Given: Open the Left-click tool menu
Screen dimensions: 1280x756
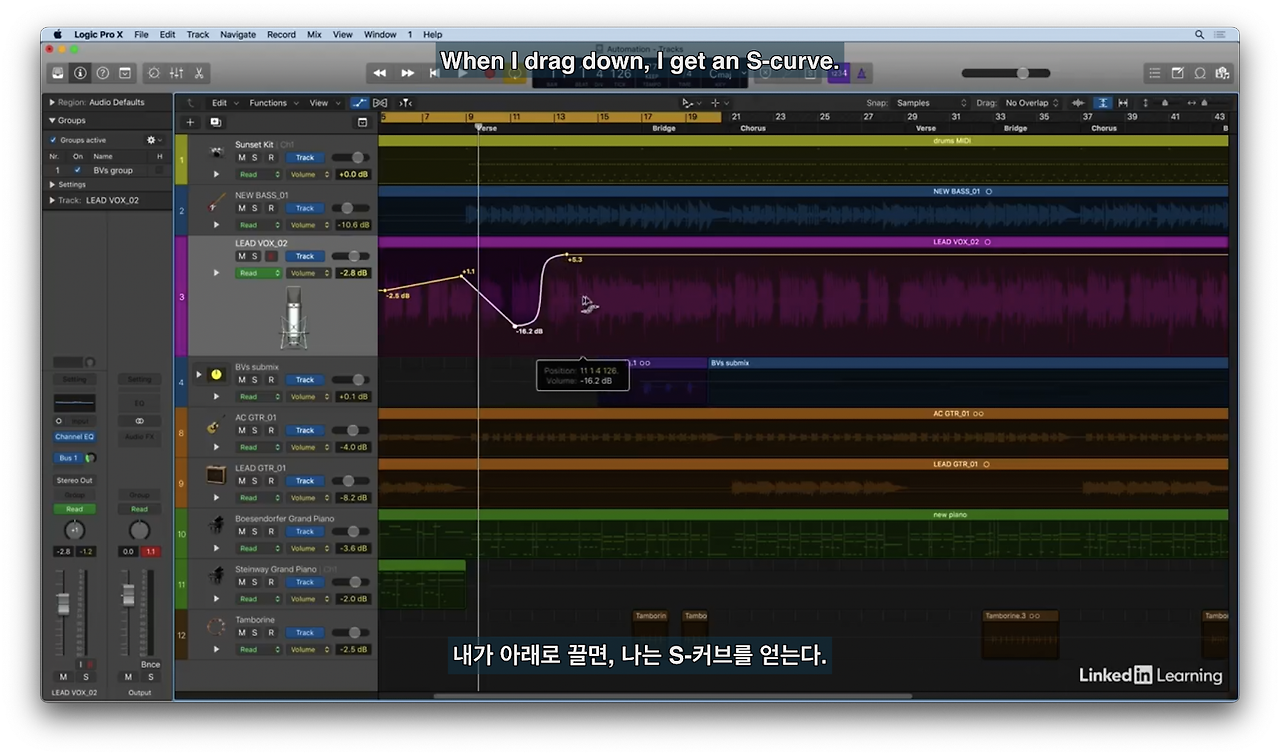Looking at the screenshot, I should click(x=691, y=103).
